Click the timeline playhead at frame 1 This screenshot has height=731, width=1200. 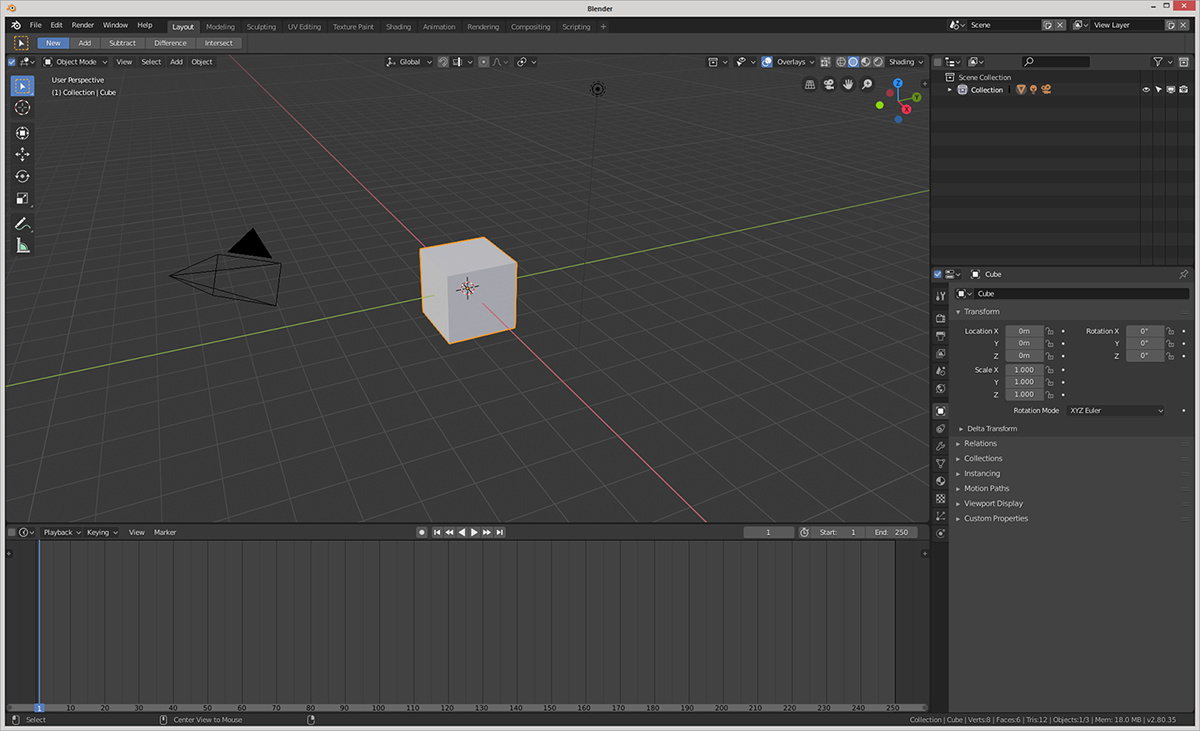(x=39, y=708)
